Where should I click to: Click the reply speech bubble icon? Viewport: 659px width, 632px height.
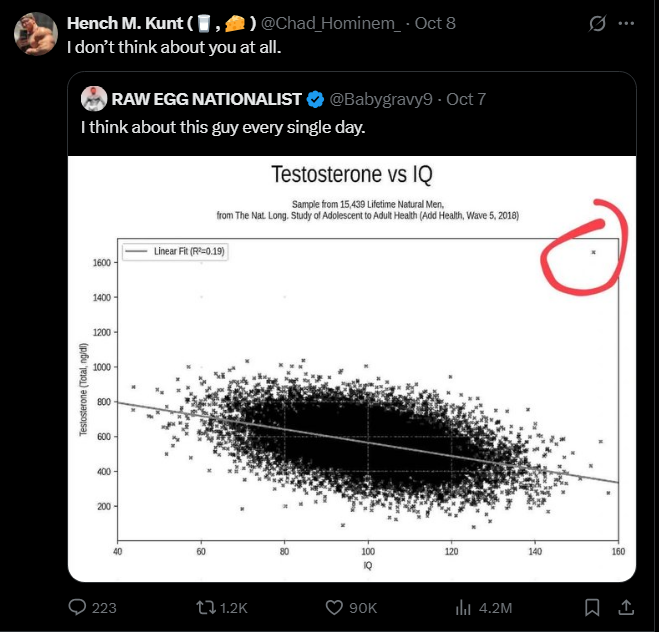pyautogui.click(x=77, y=607)
